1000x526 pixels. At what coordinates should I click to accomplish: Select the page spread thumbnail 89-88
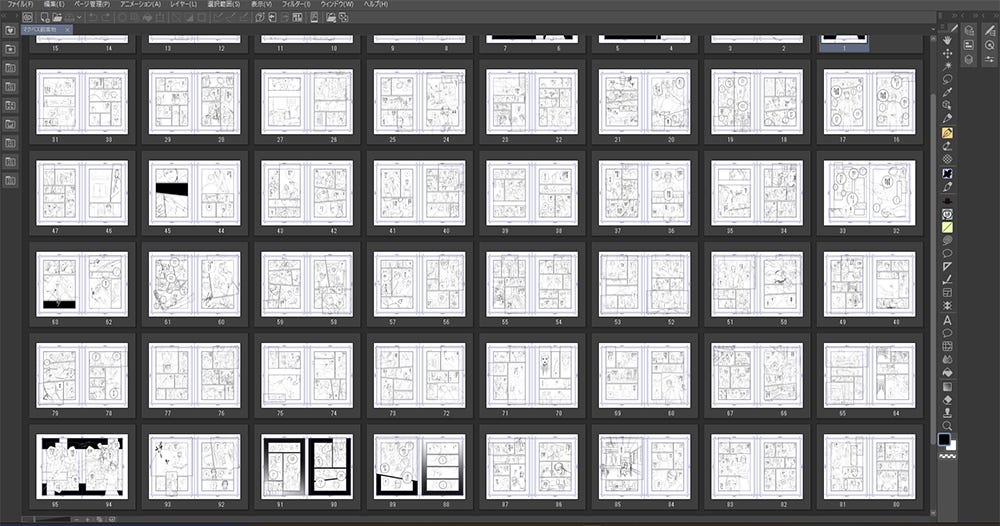420,467
